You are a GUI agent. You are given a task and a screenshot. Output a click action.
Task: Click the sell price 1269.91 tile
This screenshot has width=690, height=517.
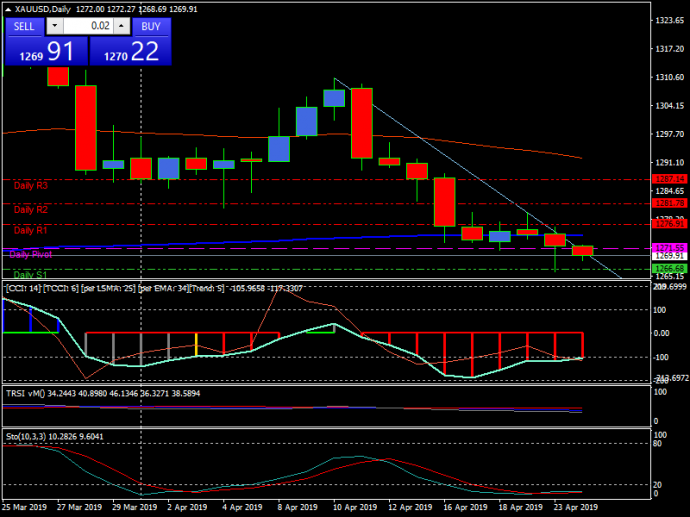[43, 52]
